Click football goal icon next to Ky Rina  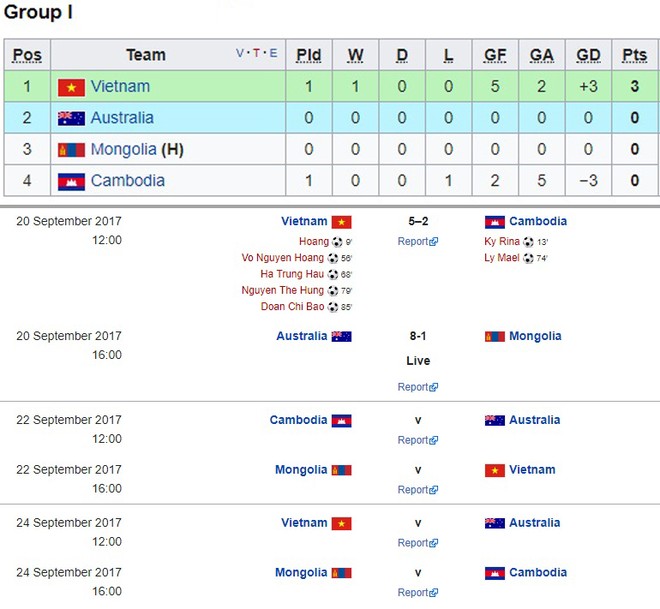pyautogui.click(x=528, y=242)
